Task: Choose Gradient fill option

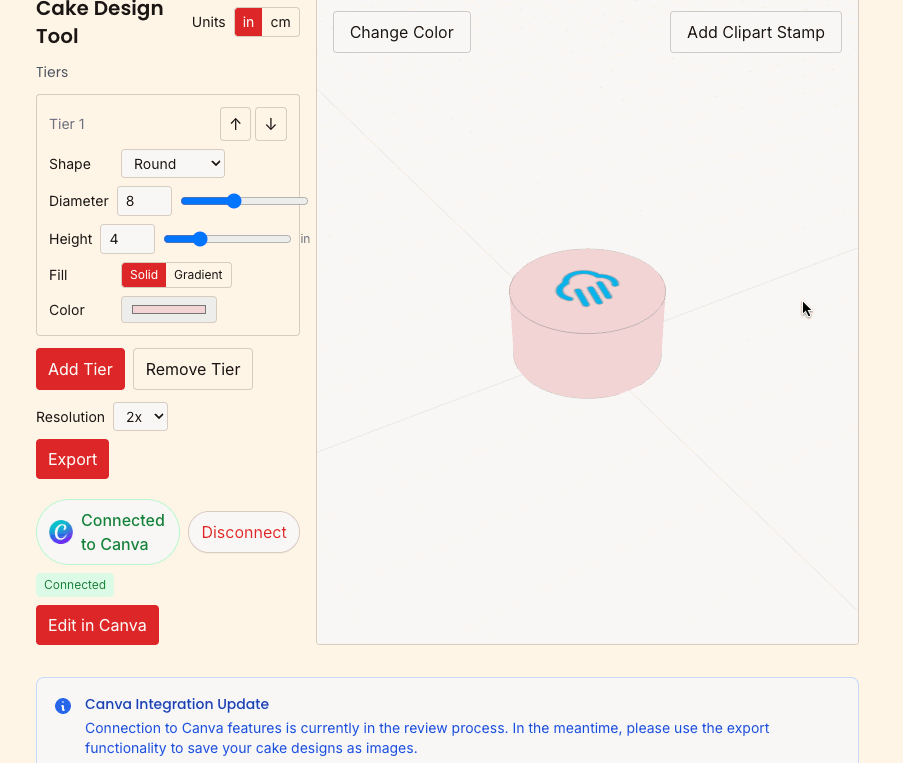Action: (198, 275)
